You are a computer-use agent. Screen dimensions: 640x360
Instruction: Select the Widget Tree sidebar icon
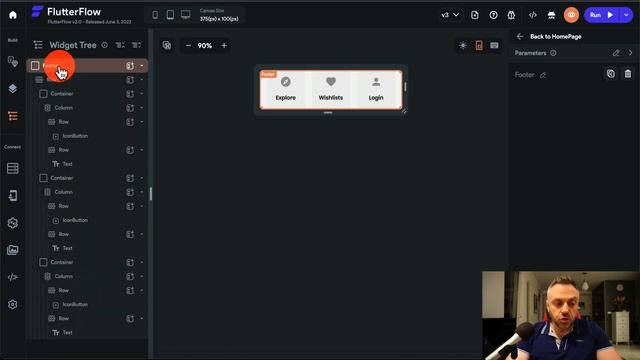click(x=13, y=116)
